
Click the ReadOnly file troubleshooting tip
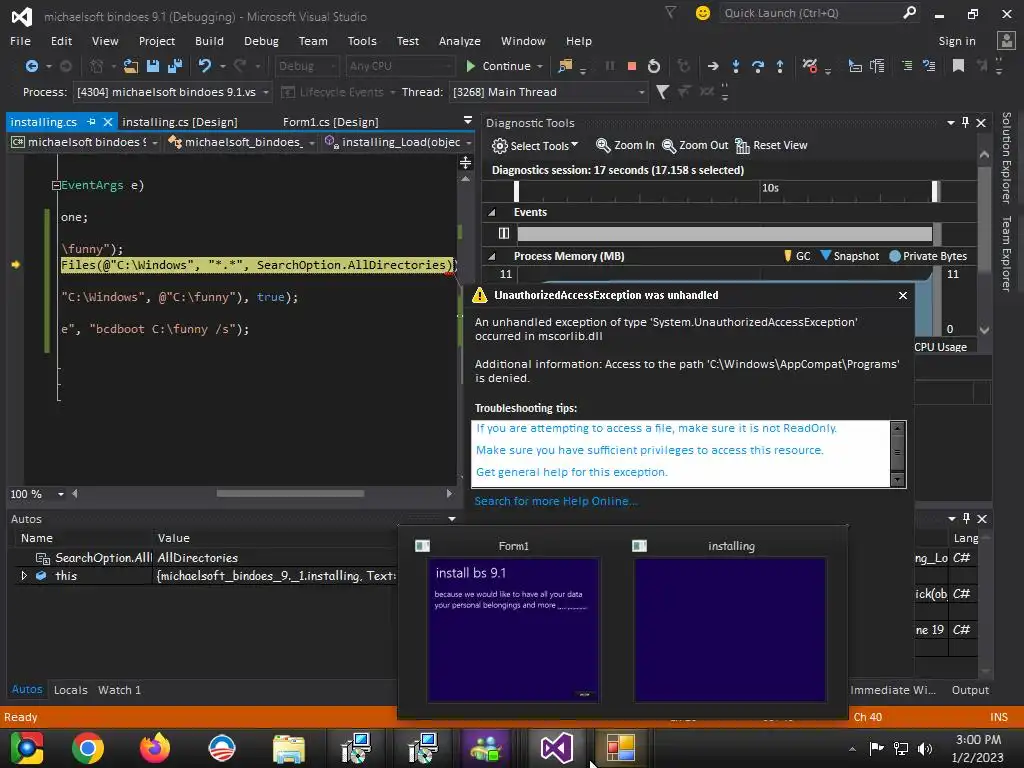tap(656, 428)
